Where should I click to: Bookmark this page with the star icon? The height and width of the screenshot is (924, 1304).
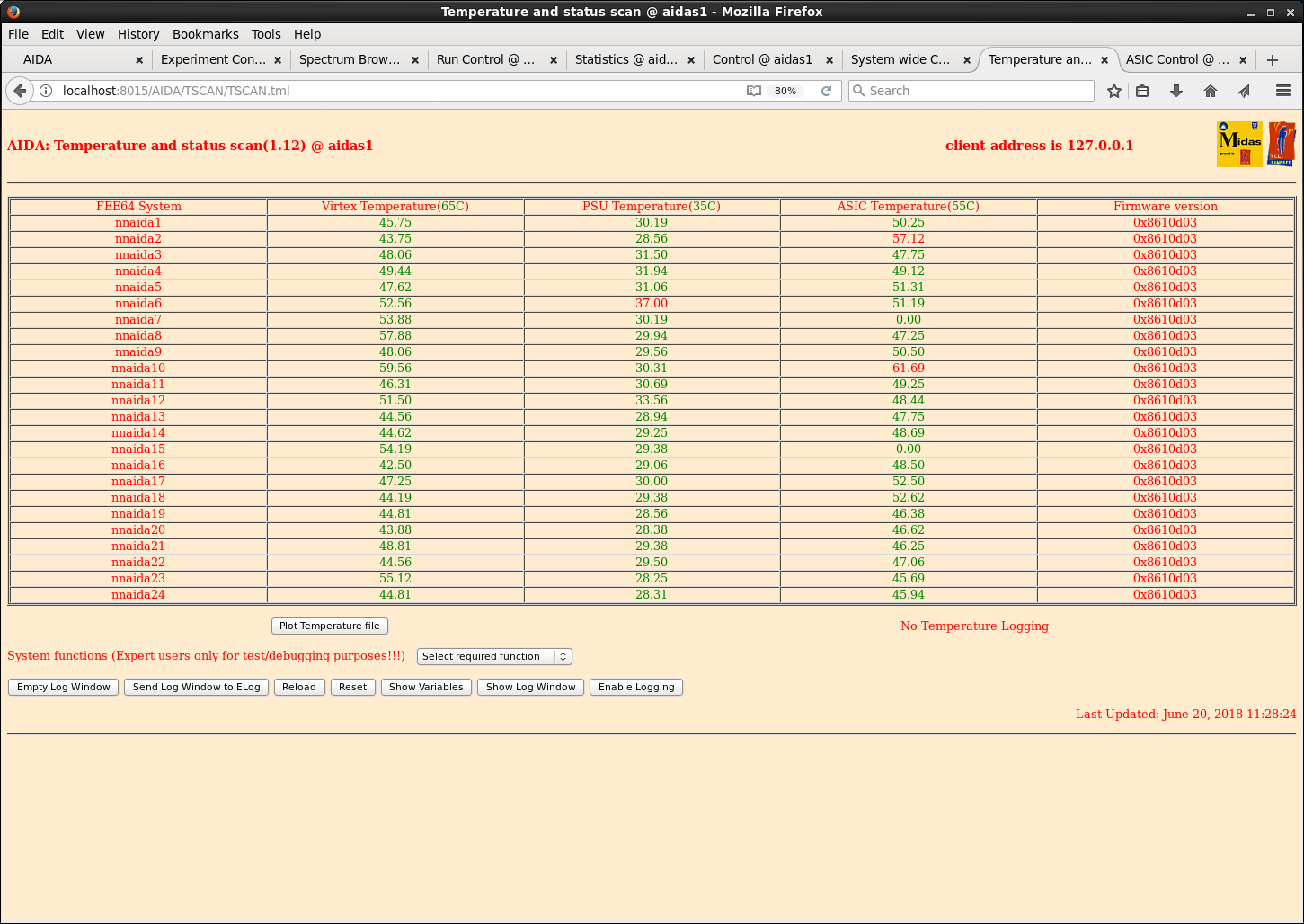[1114, 91]
